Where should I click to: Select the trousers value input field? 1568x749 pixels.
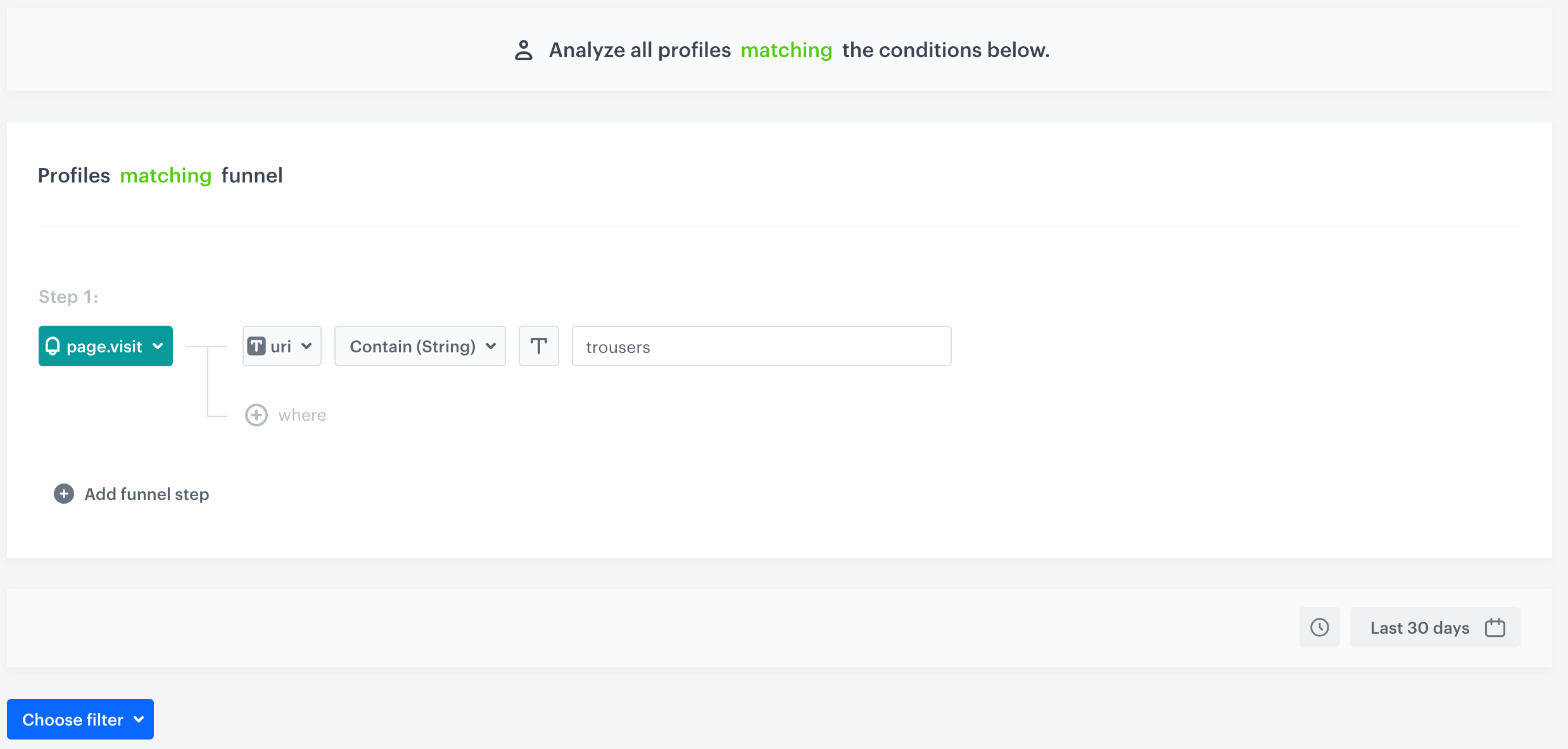(761, 346)
